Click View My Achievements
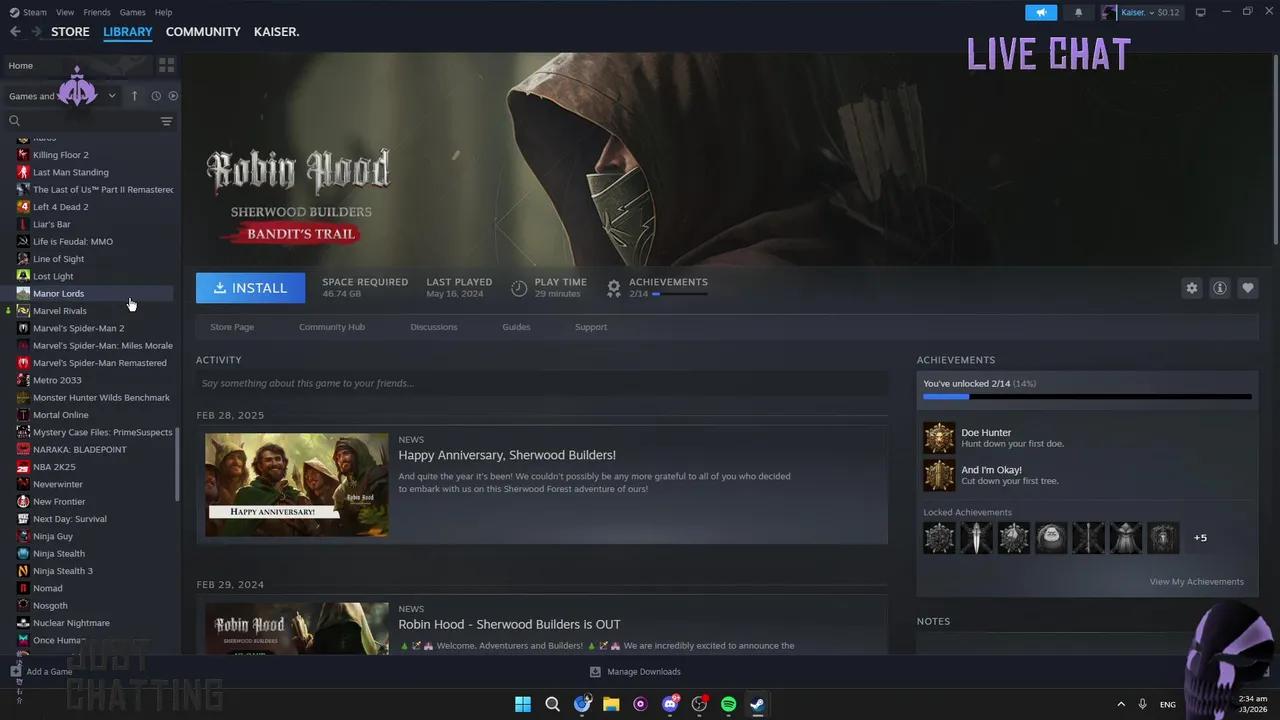 click(1197, 582)
